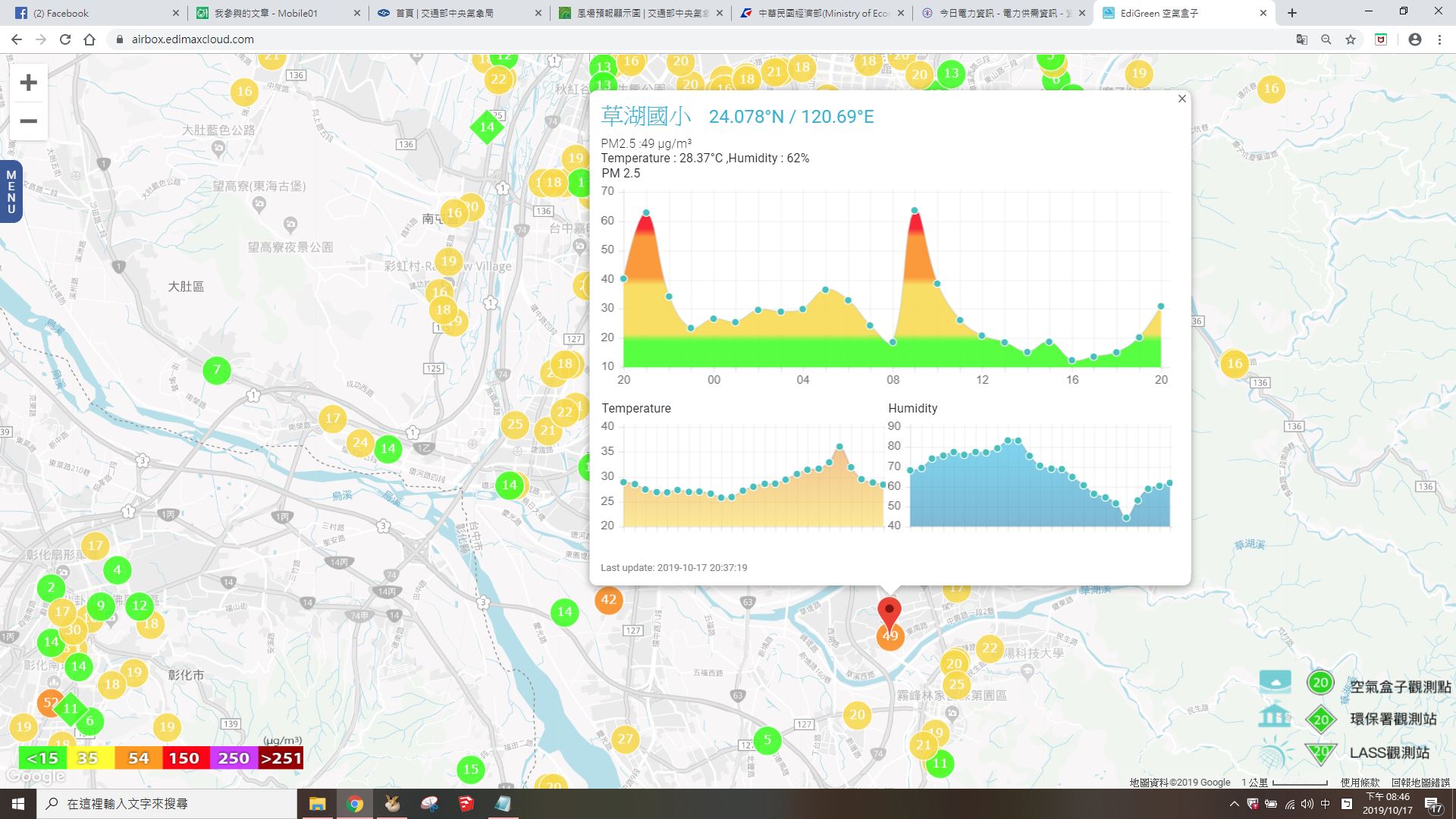Switch to the 交通部中央氣象局 首頁 tab

459,13
